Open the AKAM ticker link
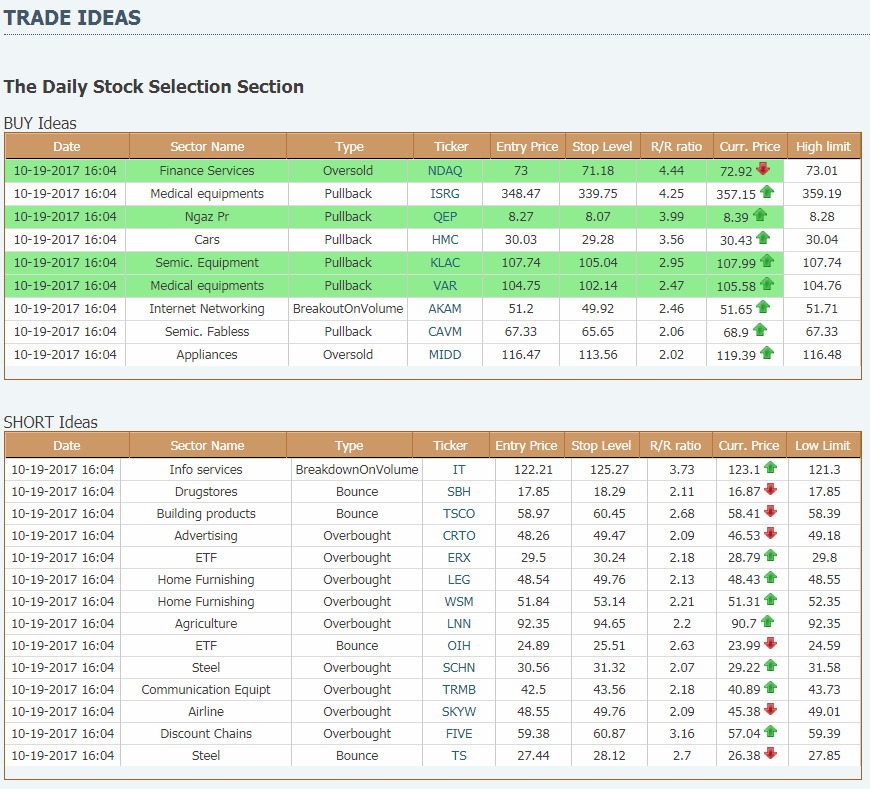This screenshot has width=870, height=789. click(x=445, y=308)
